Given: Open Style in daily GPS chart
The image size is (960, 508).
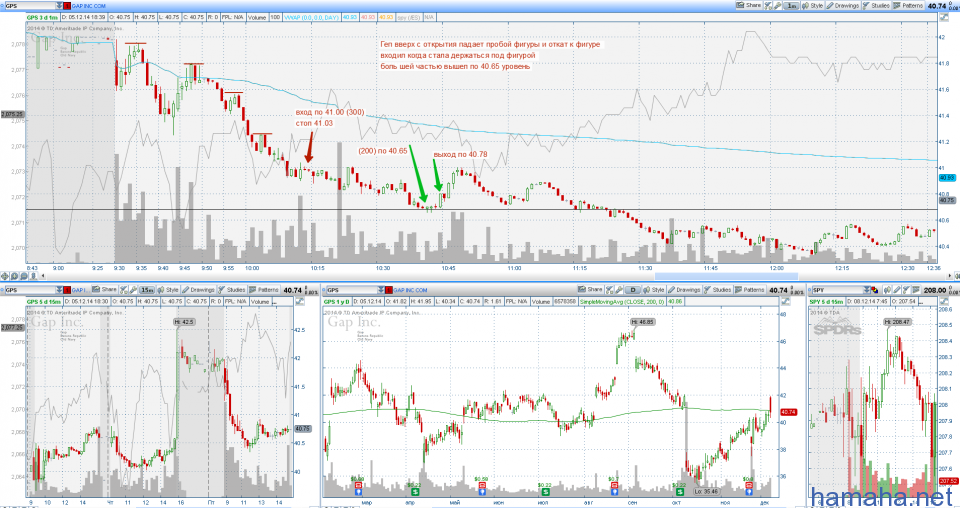Looking at the screenshot, I should pos(653,289).
